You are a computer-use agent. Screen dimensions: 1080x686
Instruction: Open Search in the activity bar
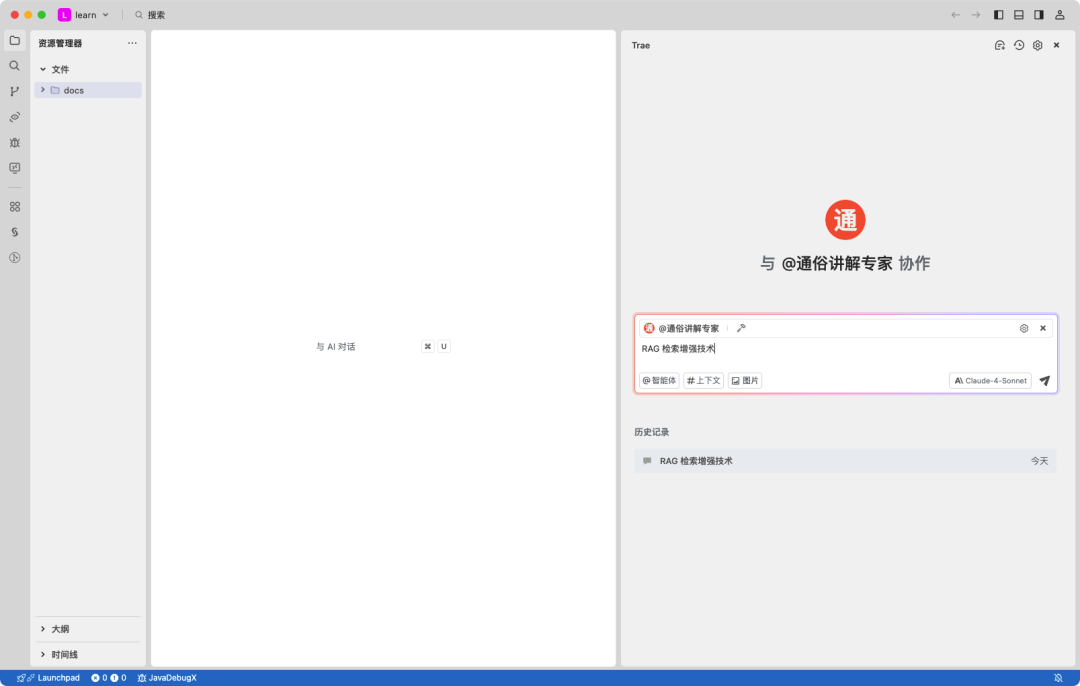[14, 66]
